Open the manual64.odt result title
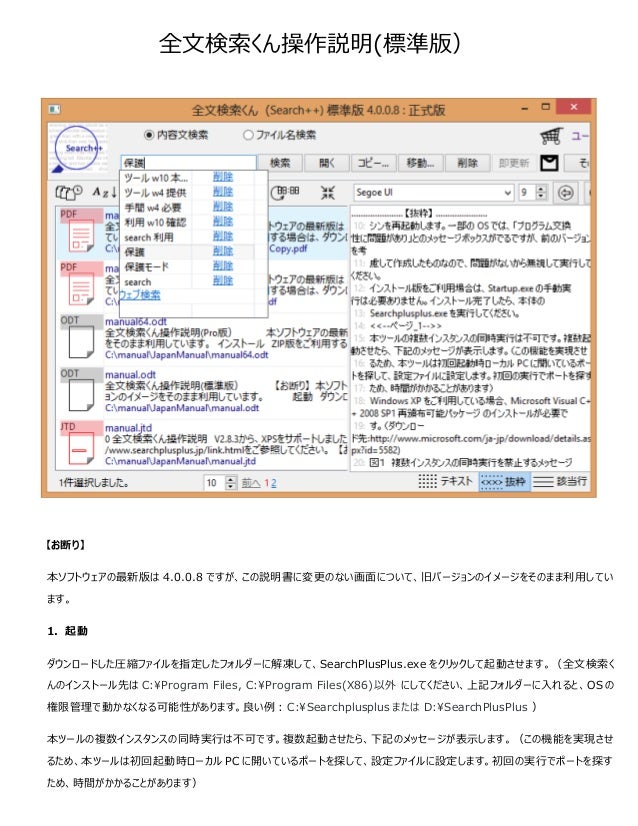 pos(135,321)
